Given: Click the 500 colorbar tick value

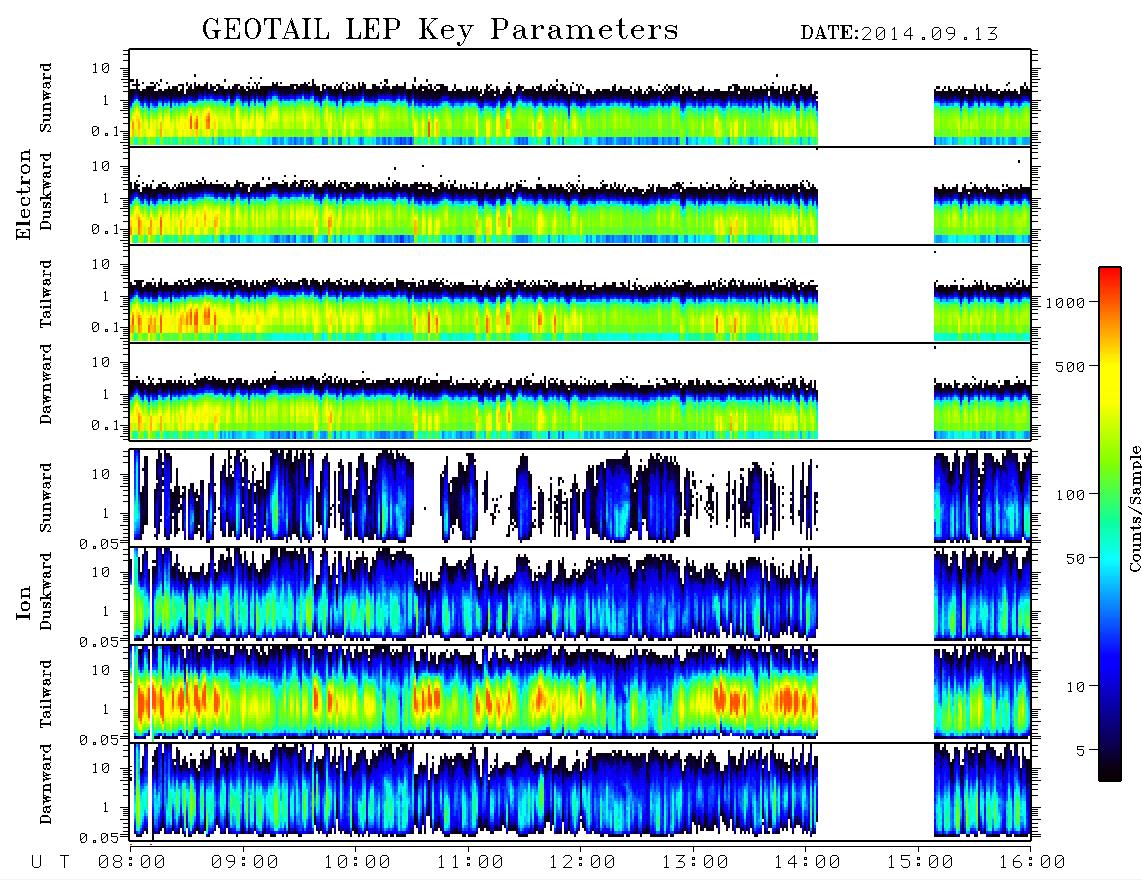Looking at the screenshot, I should (1070, 367).
